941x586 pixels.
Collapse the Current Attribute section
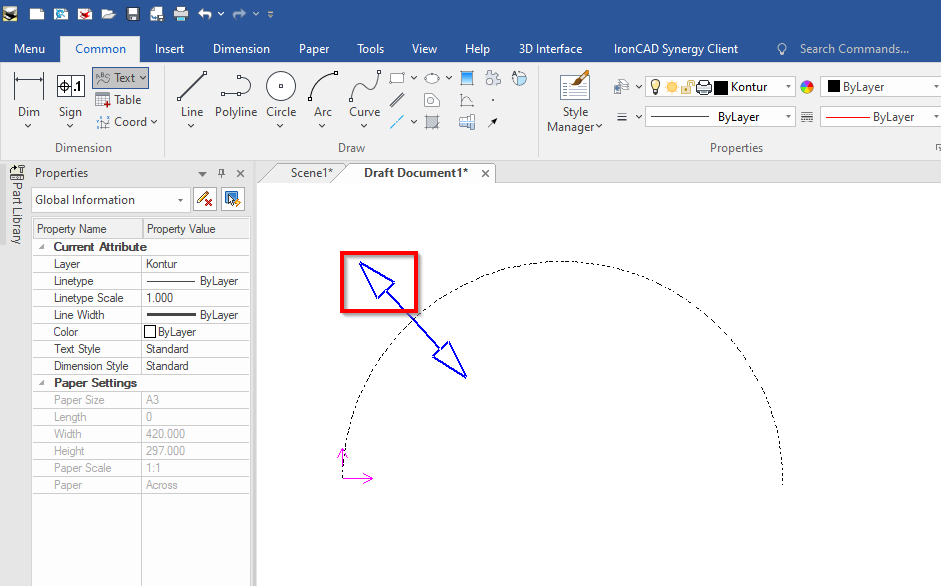point(41,247)
